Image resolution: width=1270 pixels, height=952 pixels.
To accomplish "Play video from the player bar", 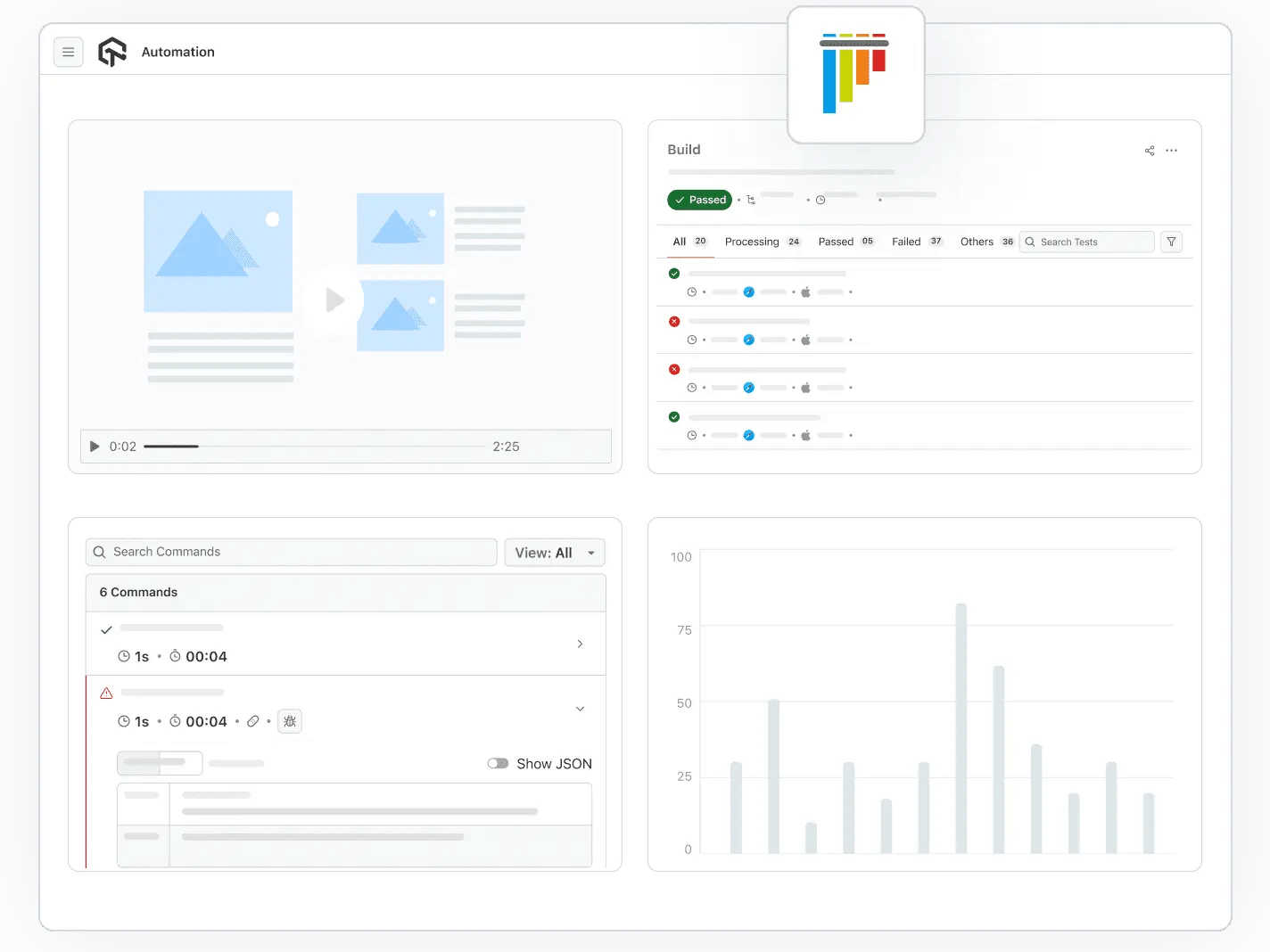I will [x=95, y=447].
